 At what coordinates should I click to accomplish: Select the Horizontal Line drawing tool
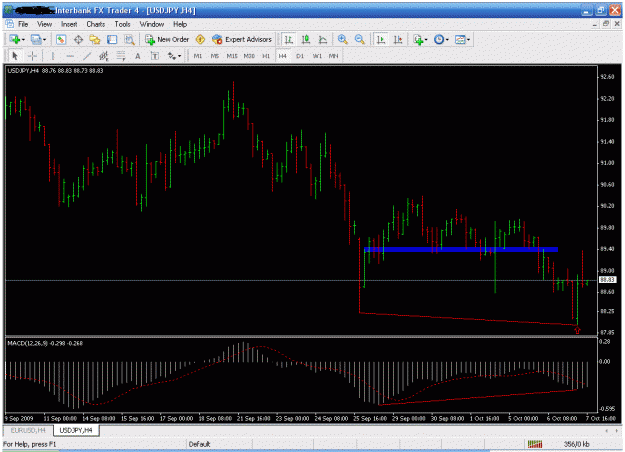click(70, 56)
